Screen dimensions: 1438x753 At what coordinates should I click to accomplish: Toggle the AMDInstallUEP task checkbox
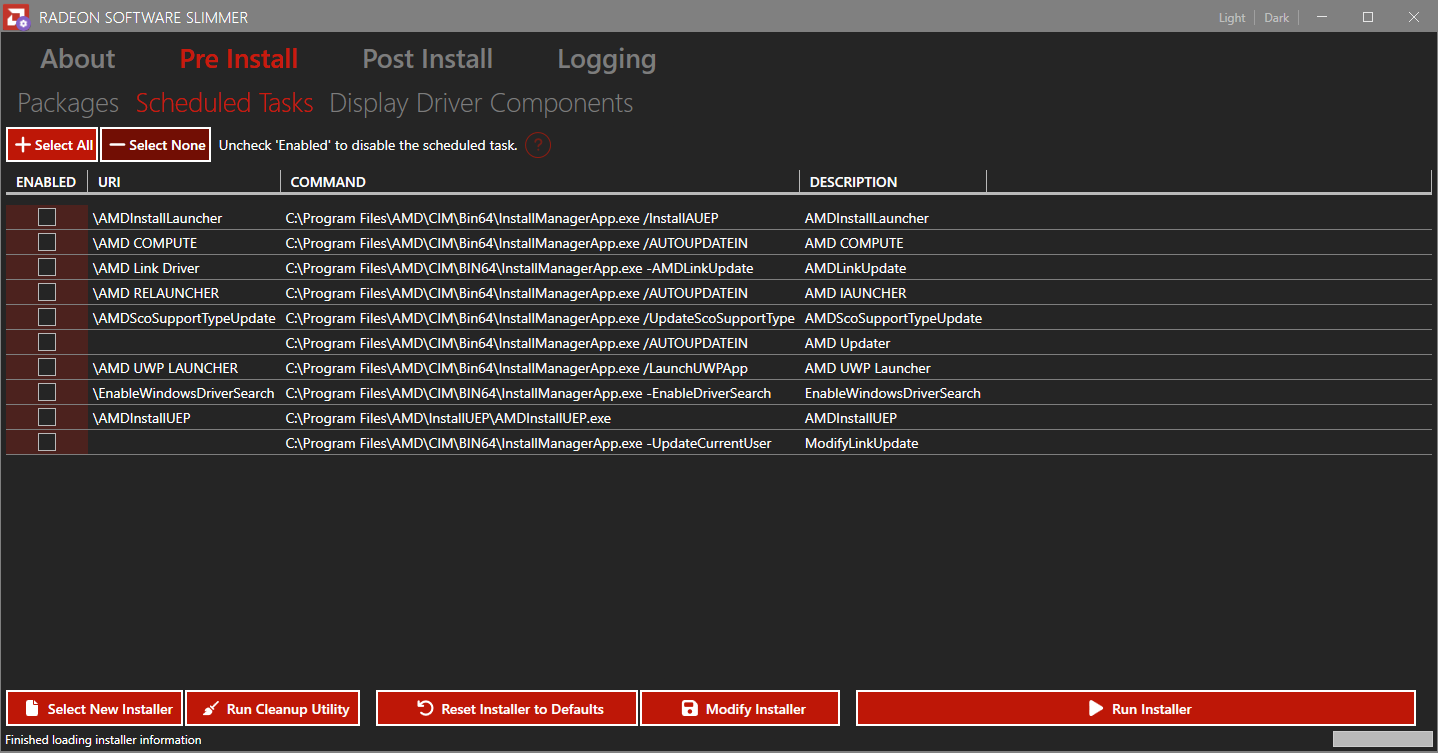click(47, 417)
